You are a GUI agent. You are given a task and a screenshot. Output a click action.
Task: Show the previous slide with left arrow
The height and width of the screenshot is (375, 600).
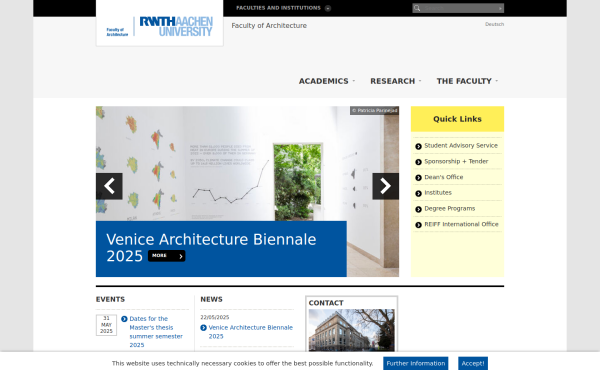(x=109, y=186)
